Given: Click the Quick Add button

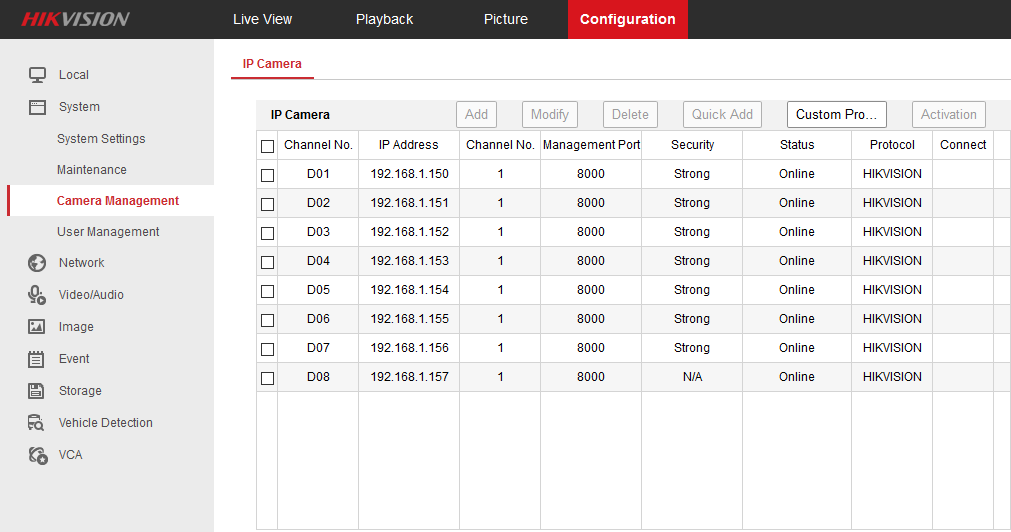Looking at the screenshot, I should [x=722, y=114].
